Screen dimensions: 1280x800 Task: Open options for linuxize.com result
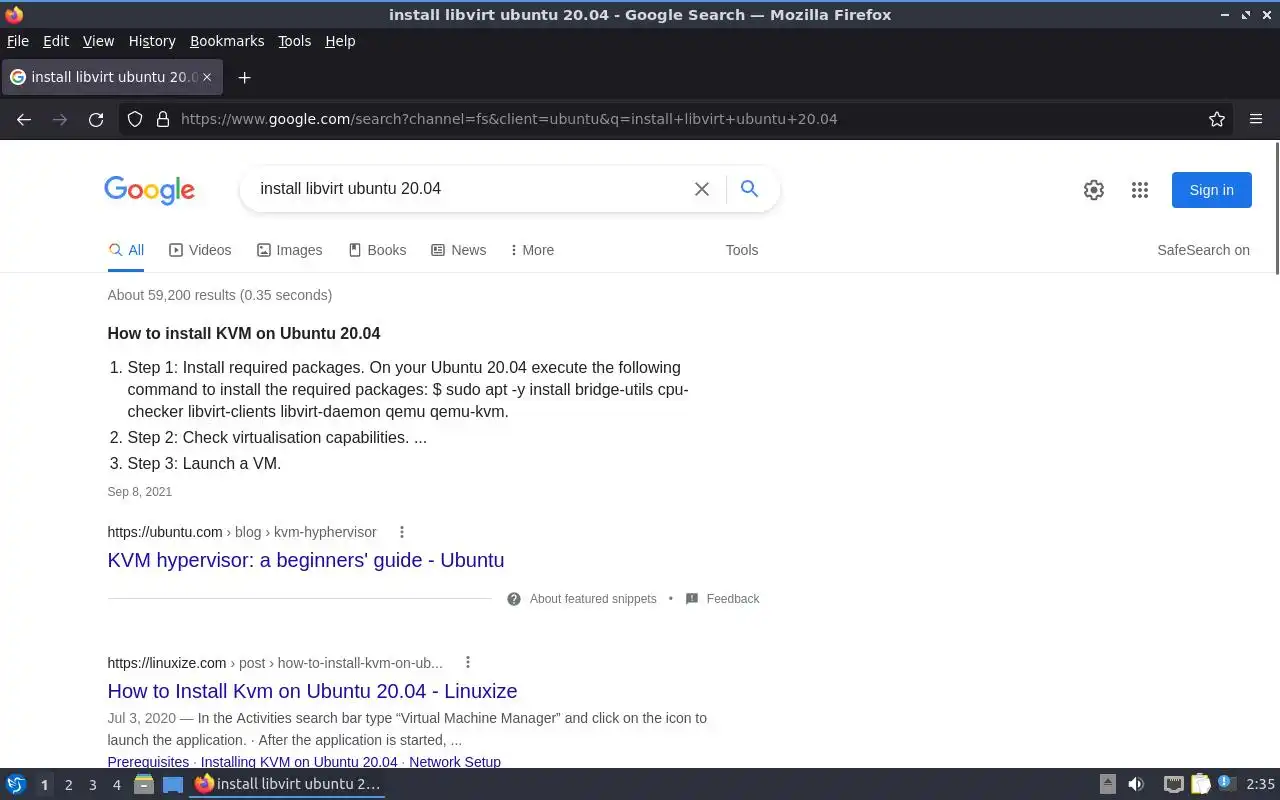[467, 662]
